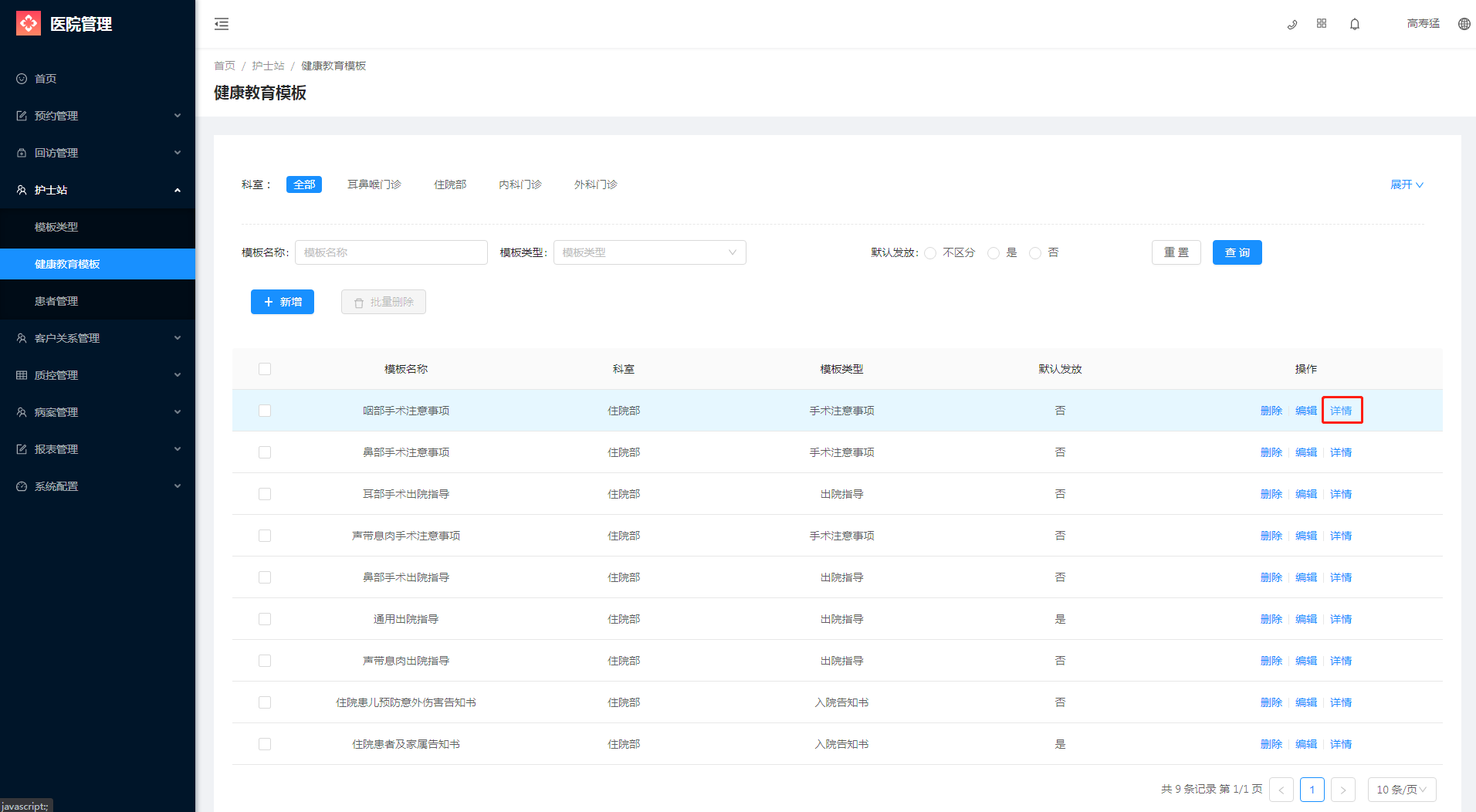Image resolution: width=1476 pixels, height=812 pixels.
Task: Collapse the 护士站 menu chevron
Action: coord(178,190)
